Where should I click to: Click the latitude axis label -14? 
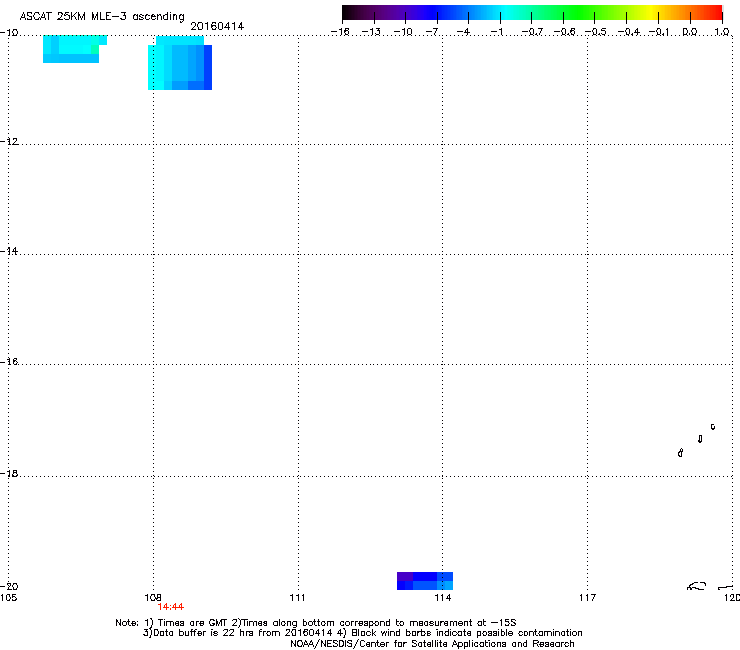click(x=9, y=251)
